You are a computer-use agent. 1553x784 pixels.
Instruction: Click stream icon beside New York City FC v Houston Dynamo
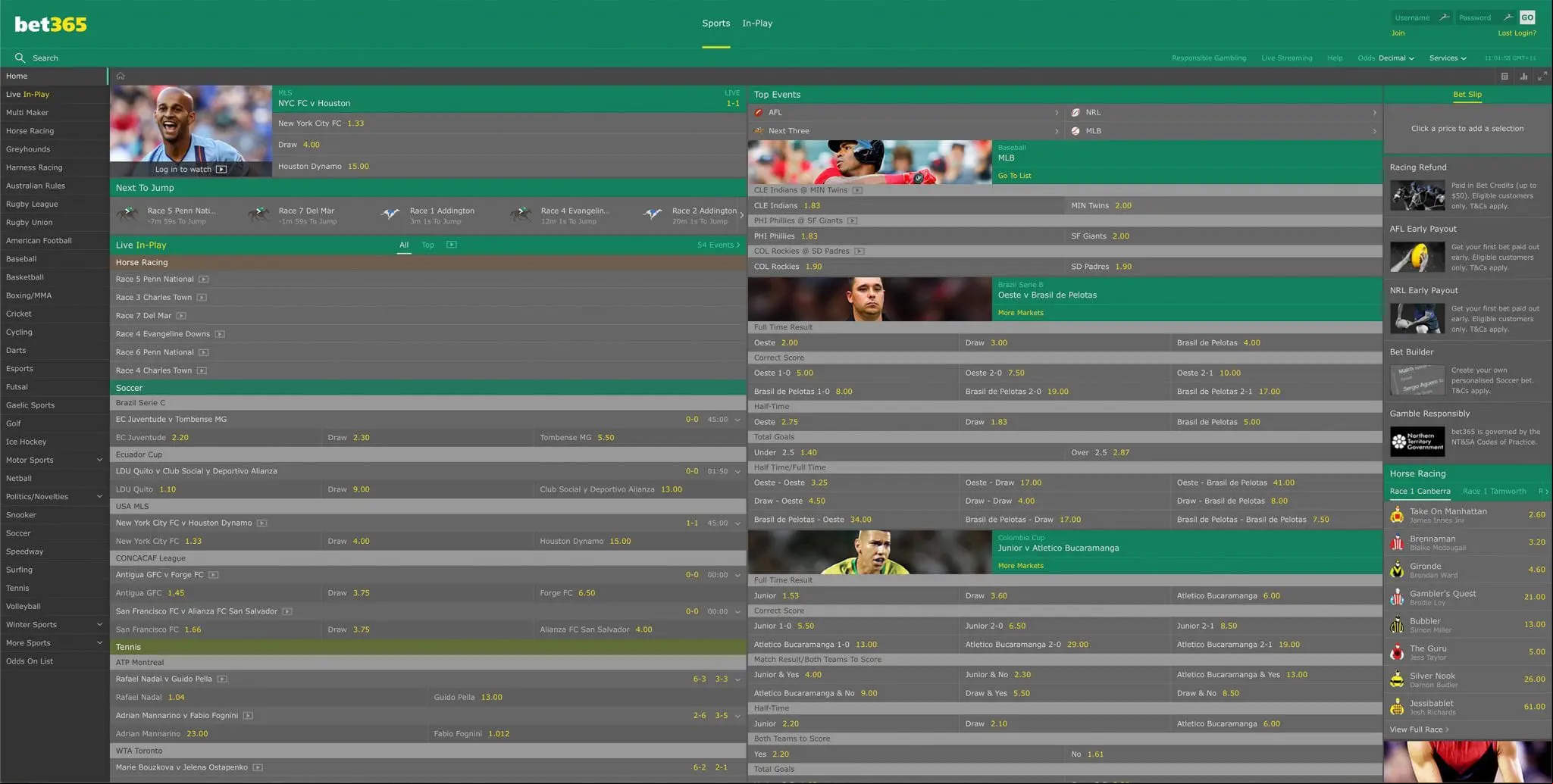pyautogui.click(x=261, y=523)
